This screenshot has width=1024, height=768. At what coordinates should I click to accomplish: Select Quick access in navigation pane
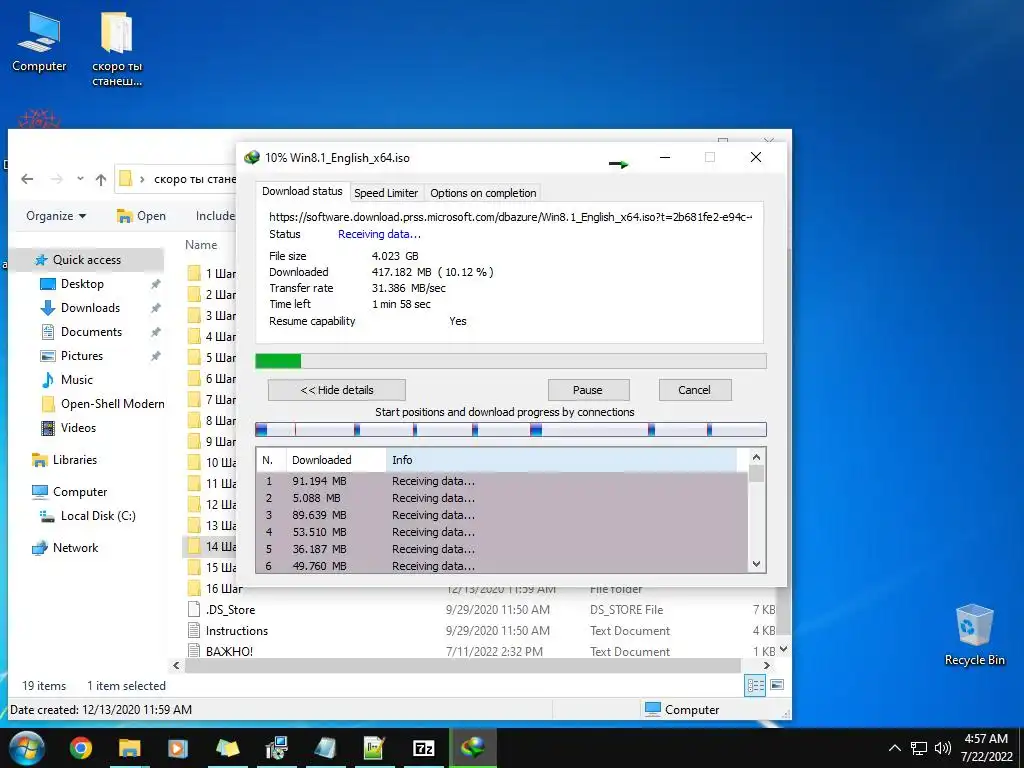point(86,260)
